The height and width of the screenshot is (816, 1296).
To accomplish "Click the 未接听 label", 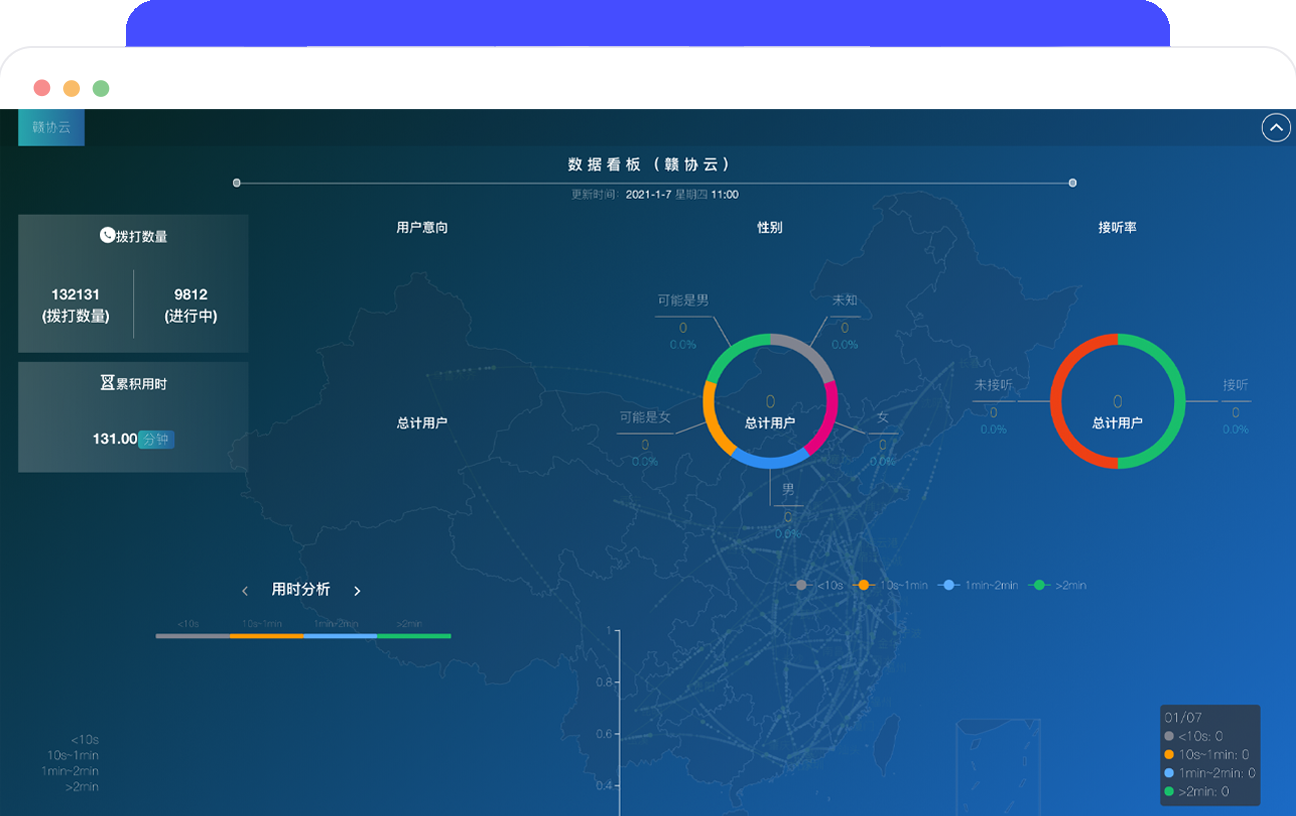I will coord(994,385).
